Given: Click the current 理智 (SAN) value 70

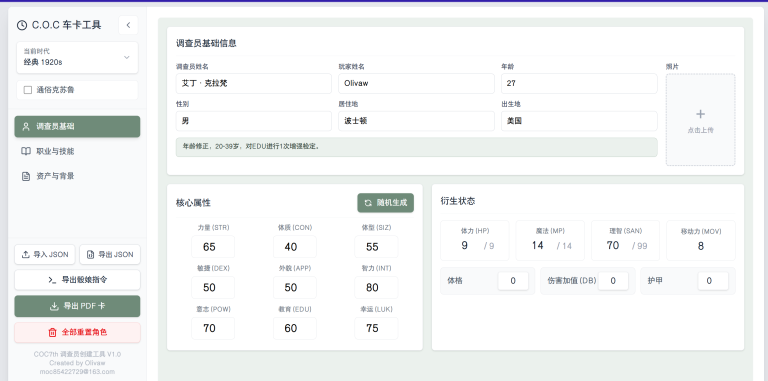Looking at the screenshot, I should [613, 245].
